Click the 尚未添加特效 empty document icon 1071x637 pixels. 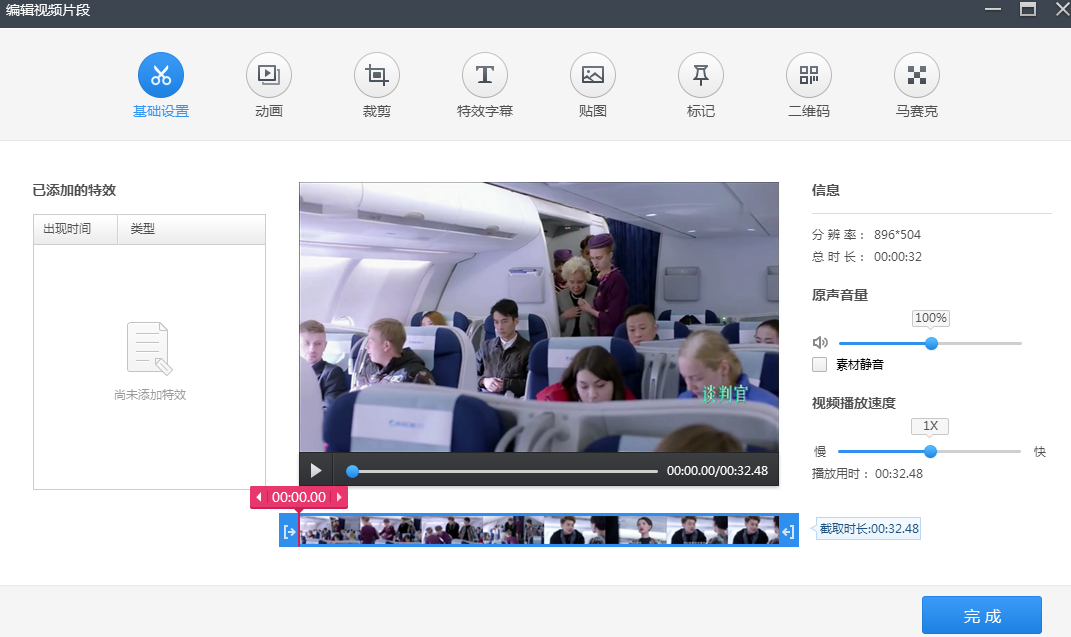(x=150, y=348)
